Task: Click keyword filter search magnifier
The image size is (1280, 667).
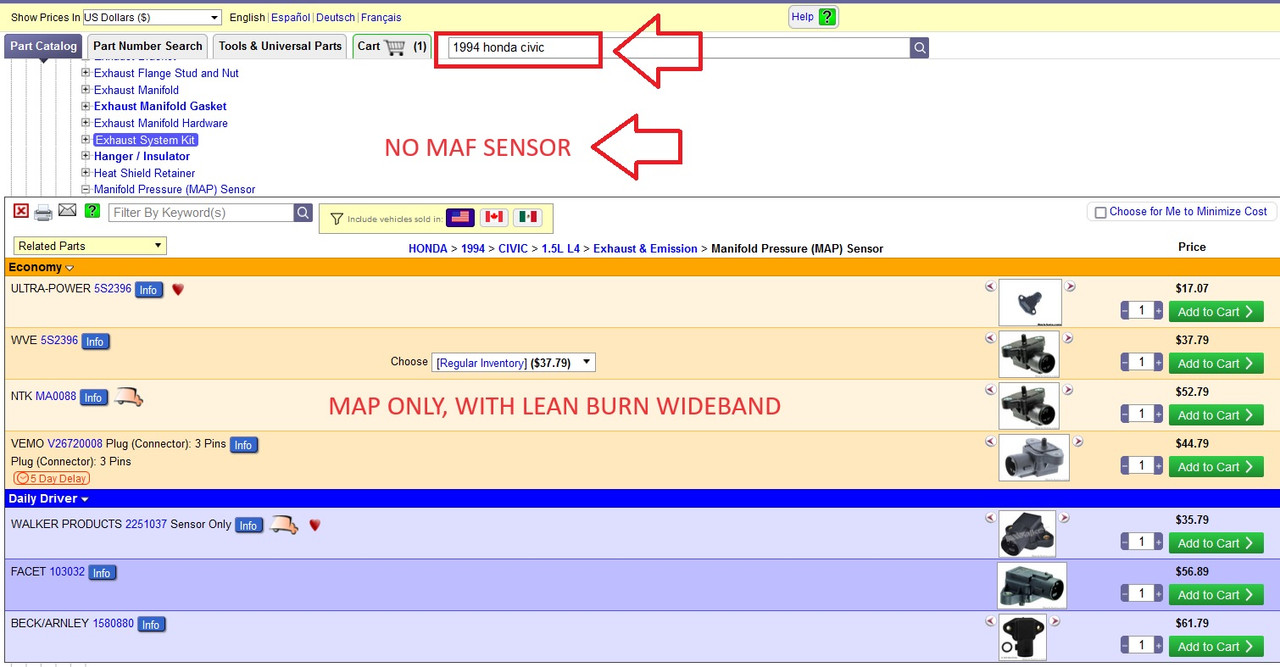Action: (303, 213)
